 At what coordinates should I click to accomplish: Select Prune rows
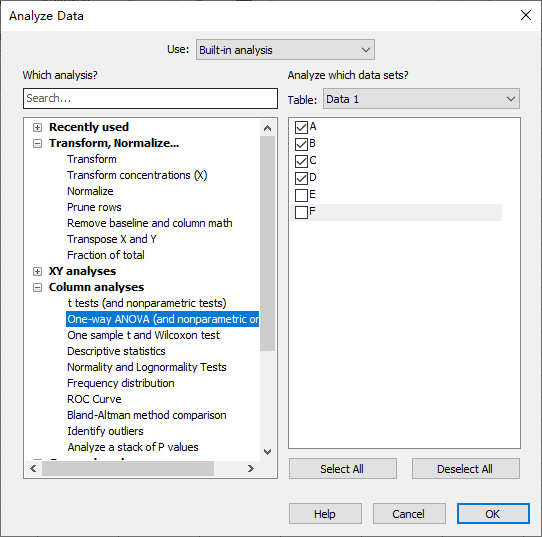click(94, 207)
